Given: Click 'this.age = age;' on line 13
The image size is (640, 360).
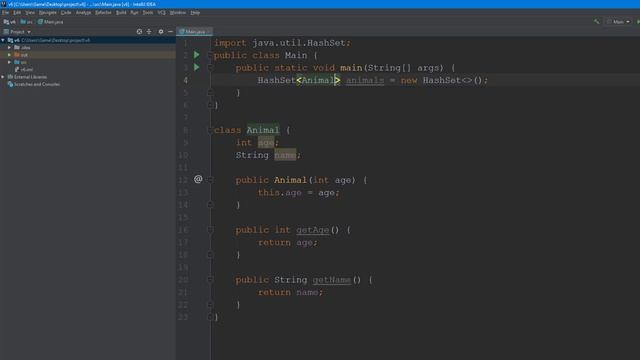Looking at the screenshot, I should [x=298, y=193].
